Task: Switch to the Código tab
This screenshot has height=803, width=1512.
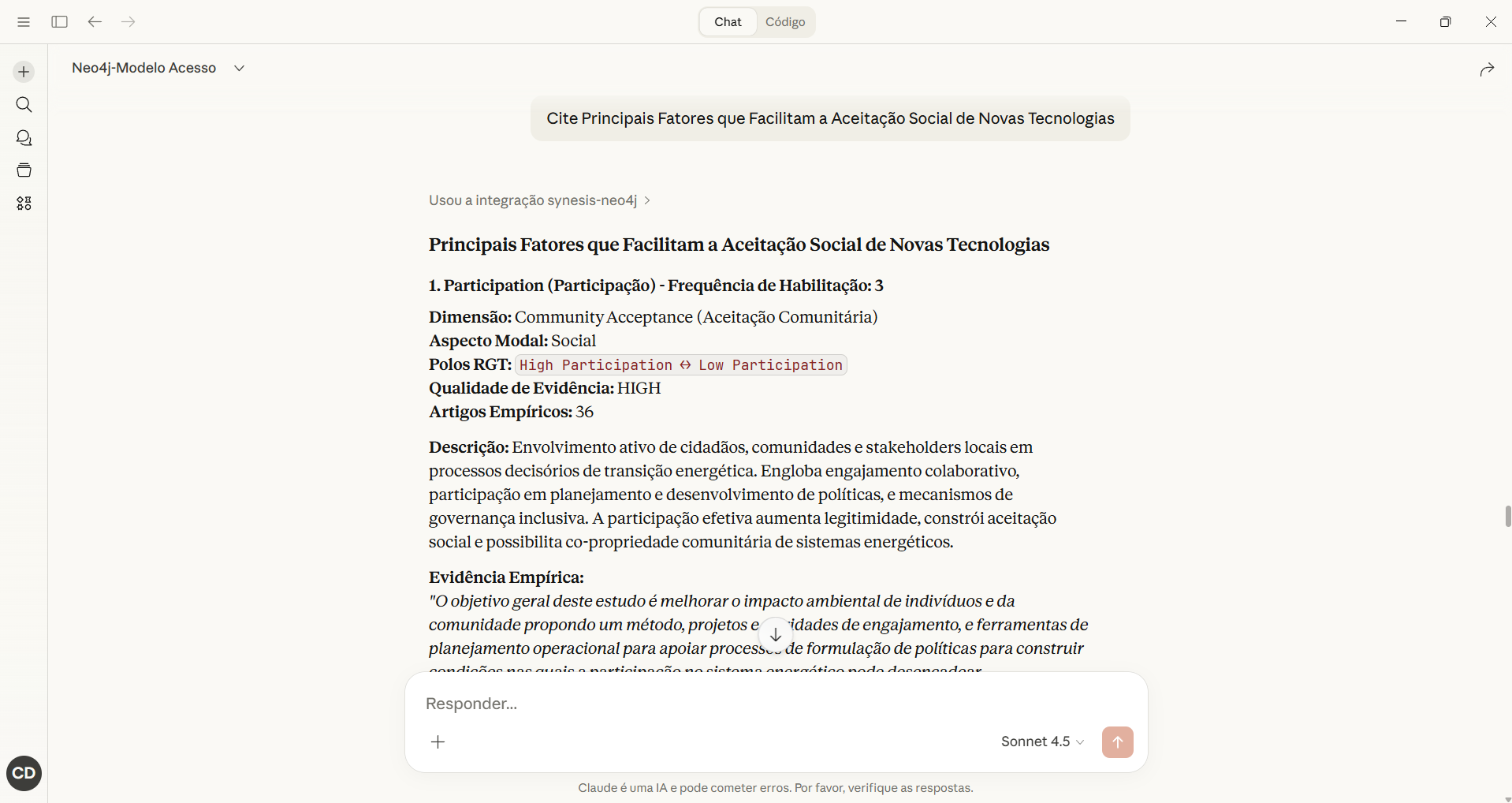Action: (x=785, y=22)
